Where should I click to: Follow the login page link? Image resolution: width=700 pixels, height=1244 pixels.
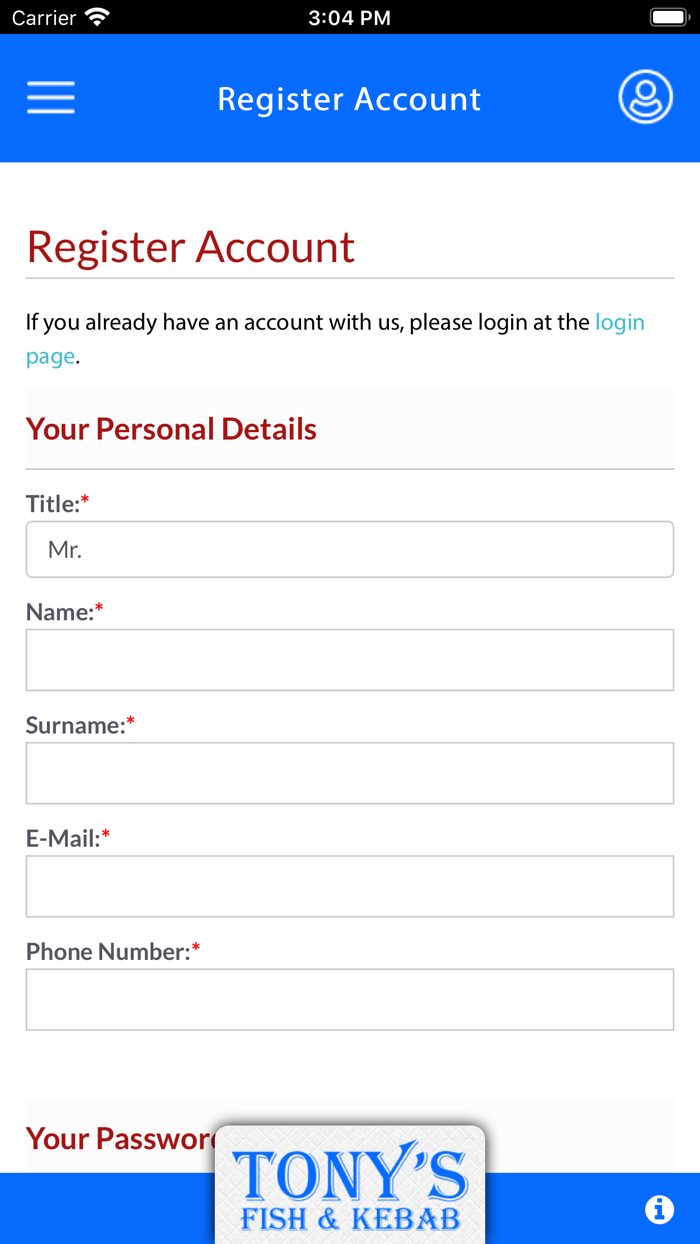point(619,323)
